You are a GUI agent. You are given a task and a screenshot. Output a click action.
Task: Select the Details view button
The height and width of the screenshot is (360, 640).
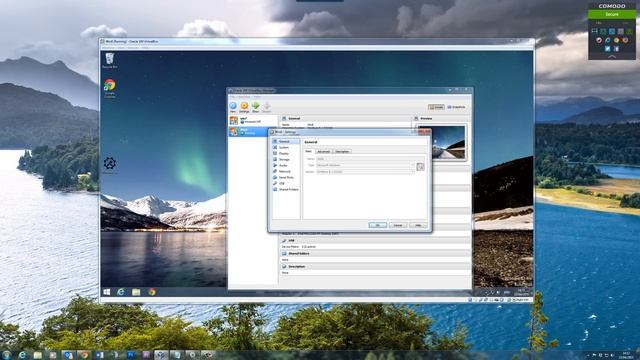coord(436,107)
